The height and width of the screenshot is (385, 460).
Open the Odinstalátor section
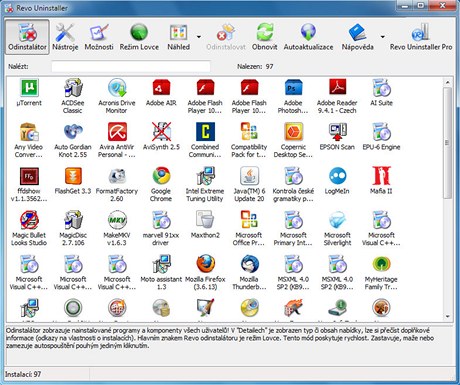click(27, 37)
